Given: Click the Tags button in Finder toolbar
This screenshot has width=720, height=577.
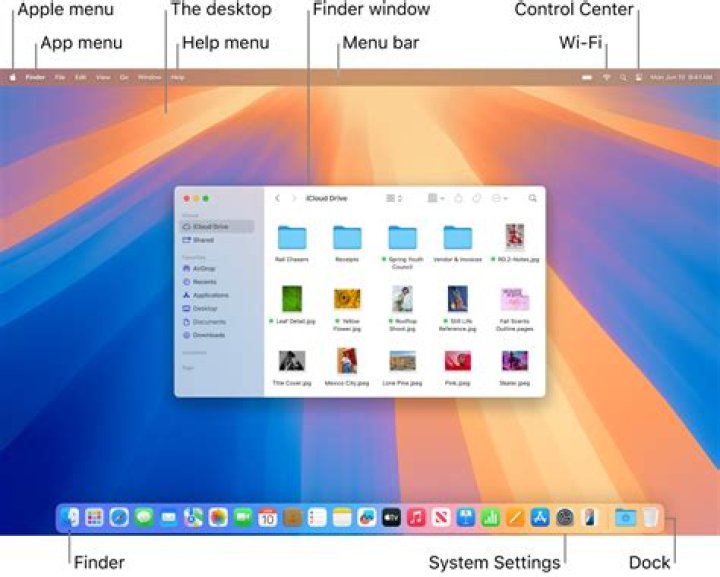Looking at the screenshot, I should point(477,198).
